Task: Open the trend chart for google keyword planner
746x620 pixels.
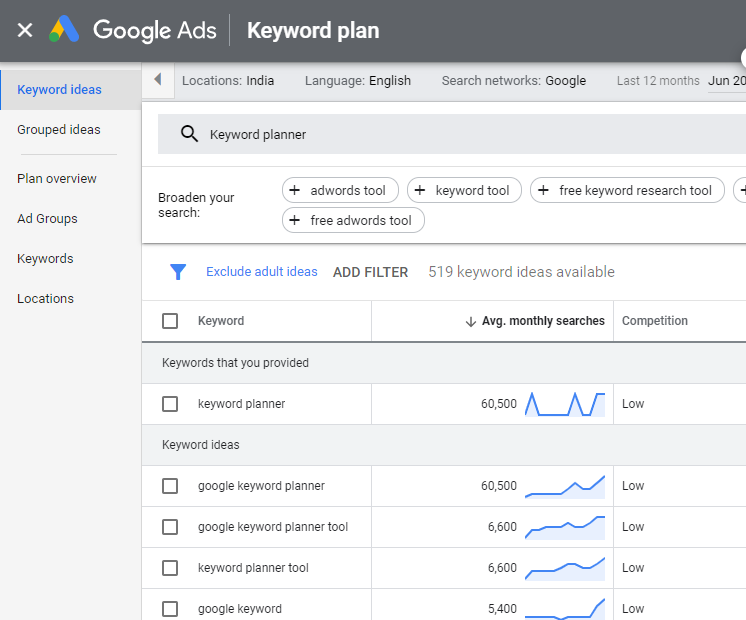Action: click(x=565, y=486)
